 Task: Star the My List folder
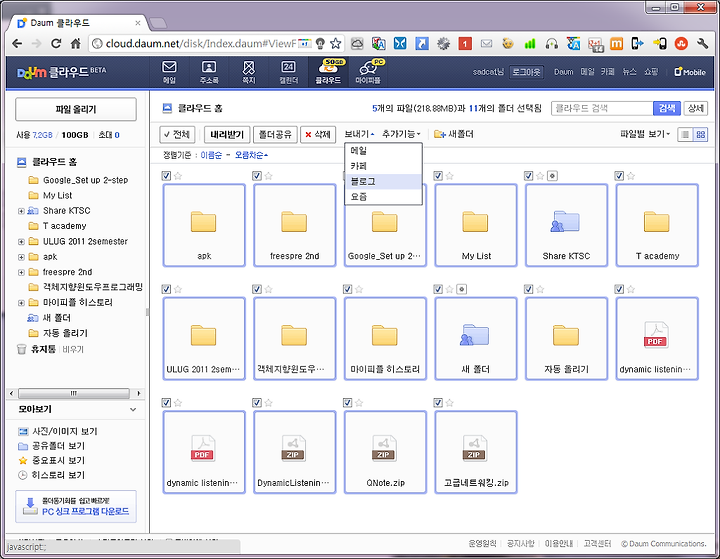(450, 176)
